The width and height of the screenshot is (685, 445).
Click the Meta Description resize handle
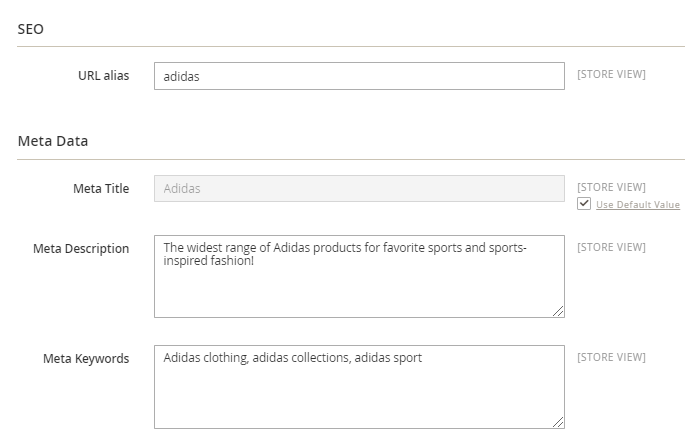pyautogui.click(x=558, y=311)
